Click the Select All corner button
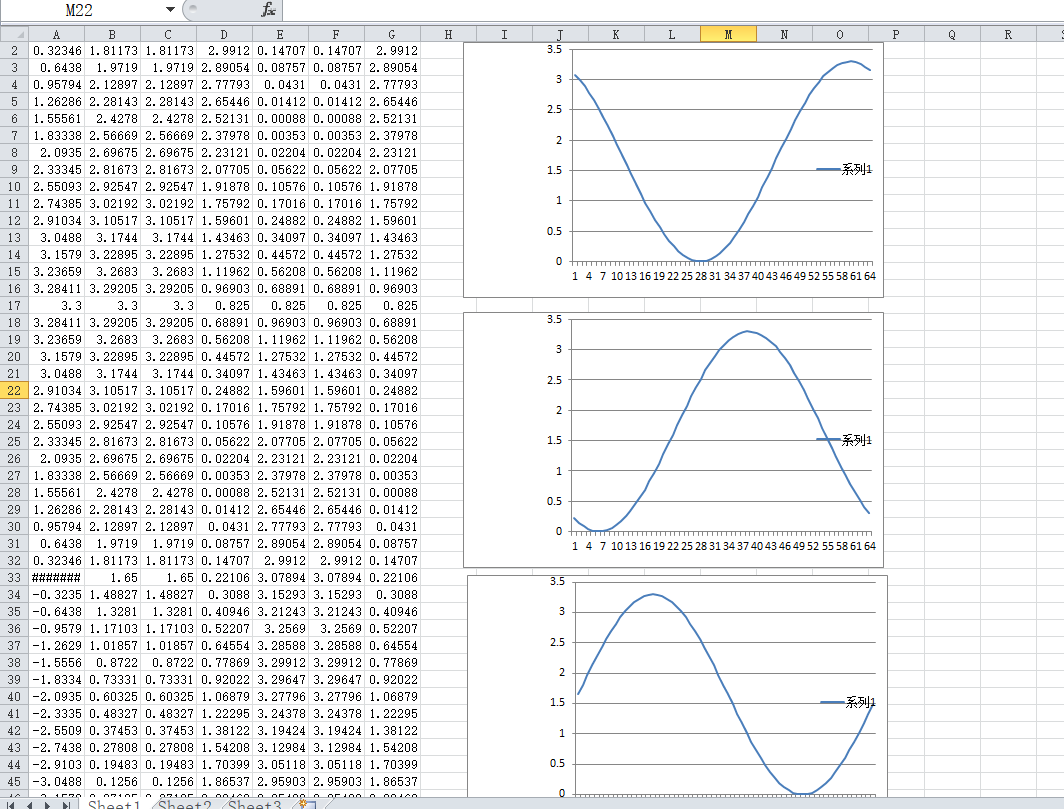Image resolution: width=1064 pixels, height=809 pixels. pyautogui.click(x=14, y=34)
